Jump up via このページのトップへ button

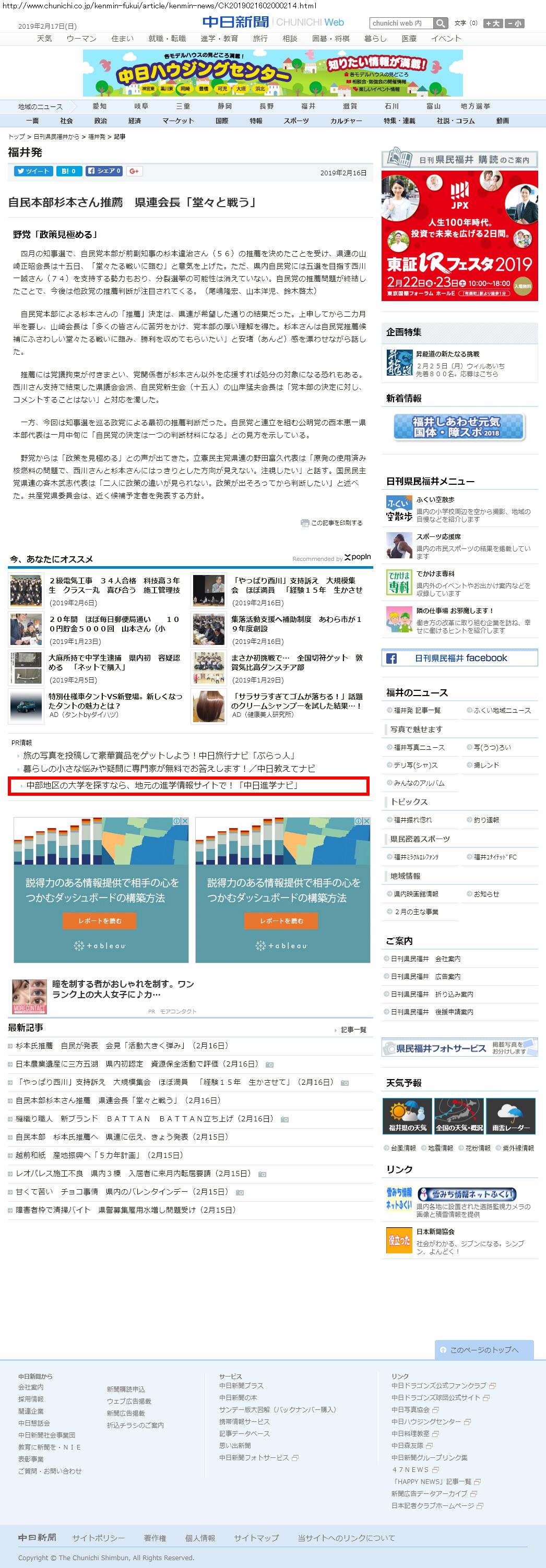[484, 1349]
